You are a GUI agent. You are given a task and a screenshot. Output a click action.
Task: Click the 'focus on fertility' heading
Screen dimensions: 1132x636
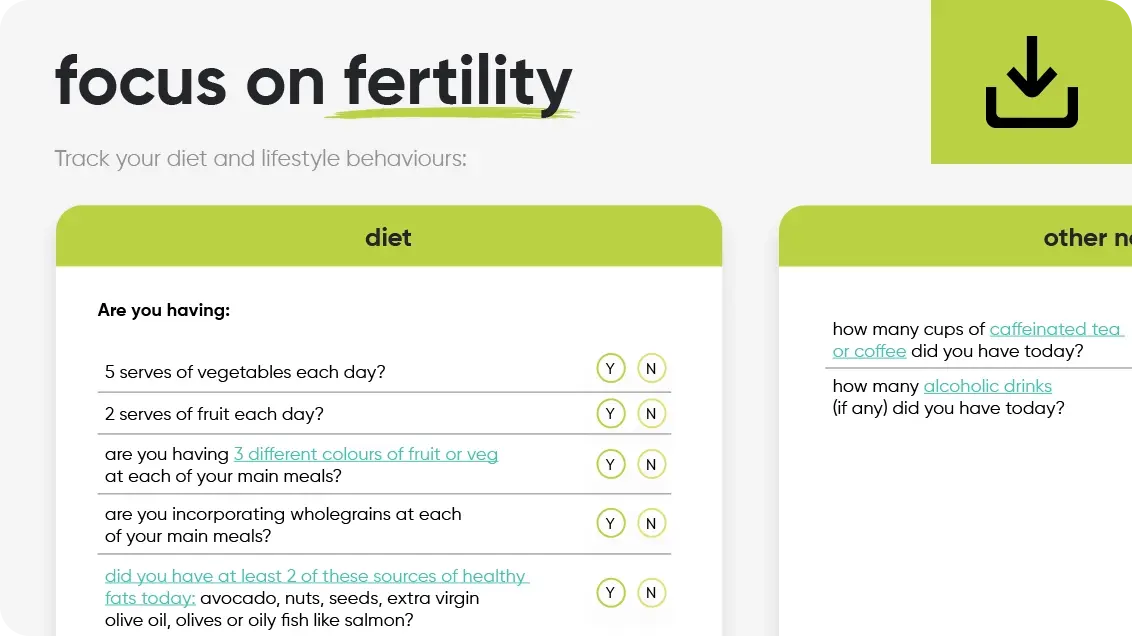313,81
